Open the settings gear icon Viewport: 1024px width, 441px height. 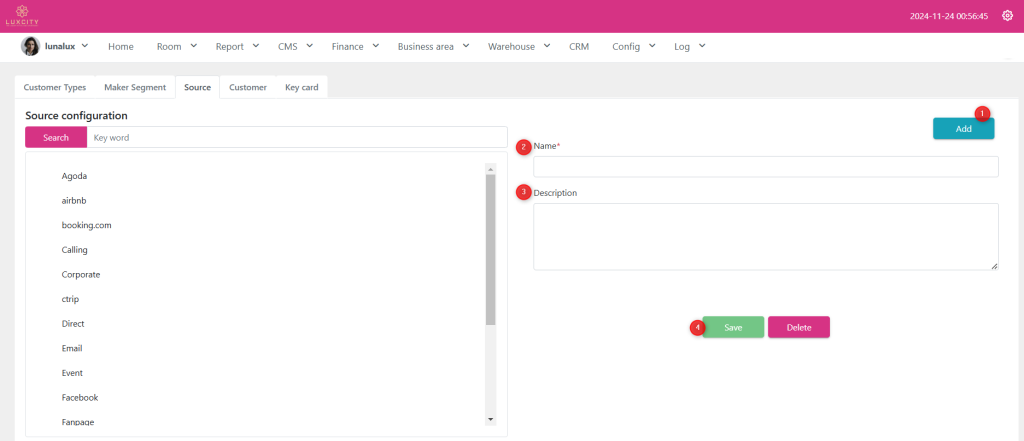tap(1007, 16)
